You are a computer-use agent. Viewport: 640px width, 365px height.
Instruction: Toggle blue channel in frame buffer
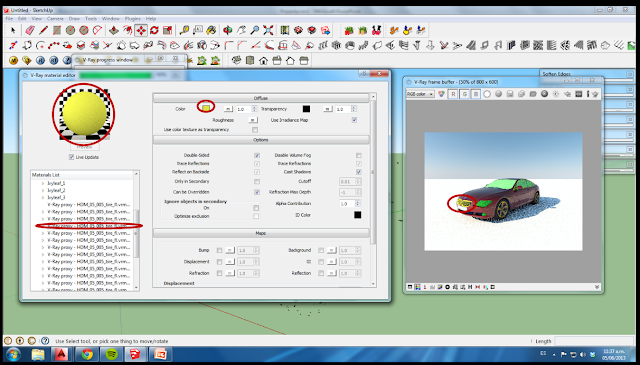tap(476, 94)
